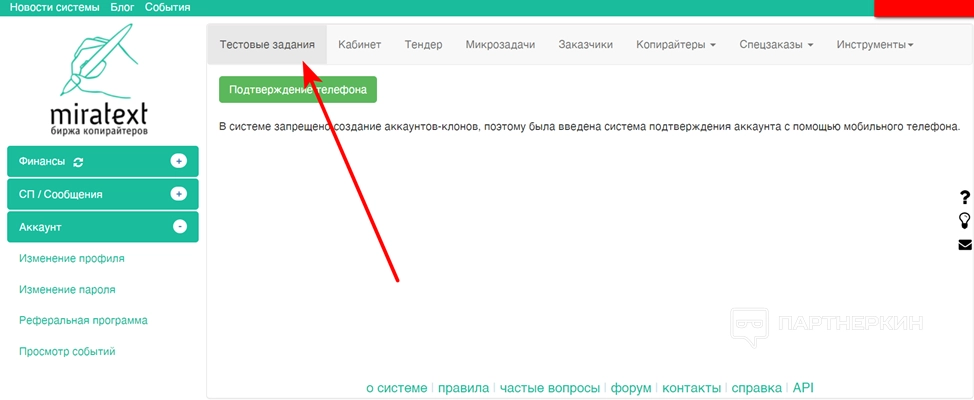Open the Кабинет tab
This screenshot has height=400, width=974.
click(x=360, y=45)
